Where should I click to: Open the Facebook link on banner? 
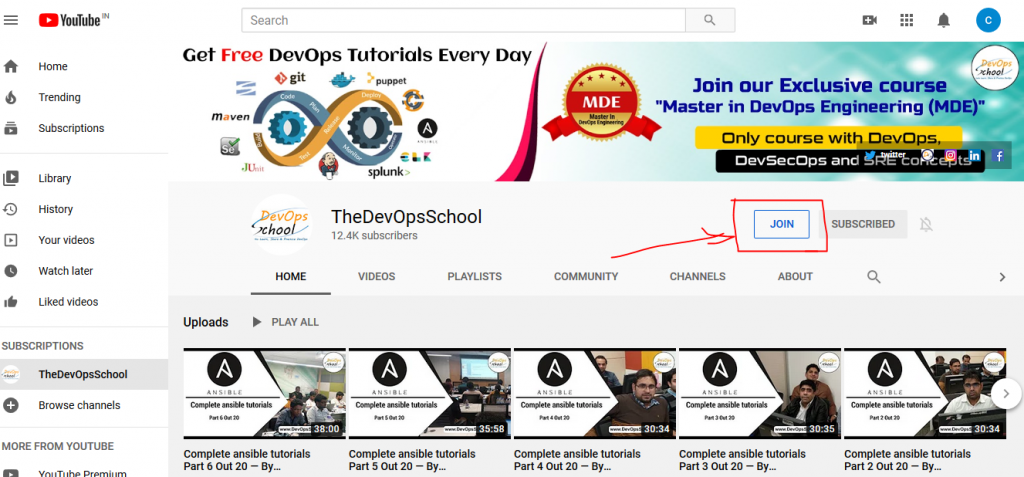[999, 156]
